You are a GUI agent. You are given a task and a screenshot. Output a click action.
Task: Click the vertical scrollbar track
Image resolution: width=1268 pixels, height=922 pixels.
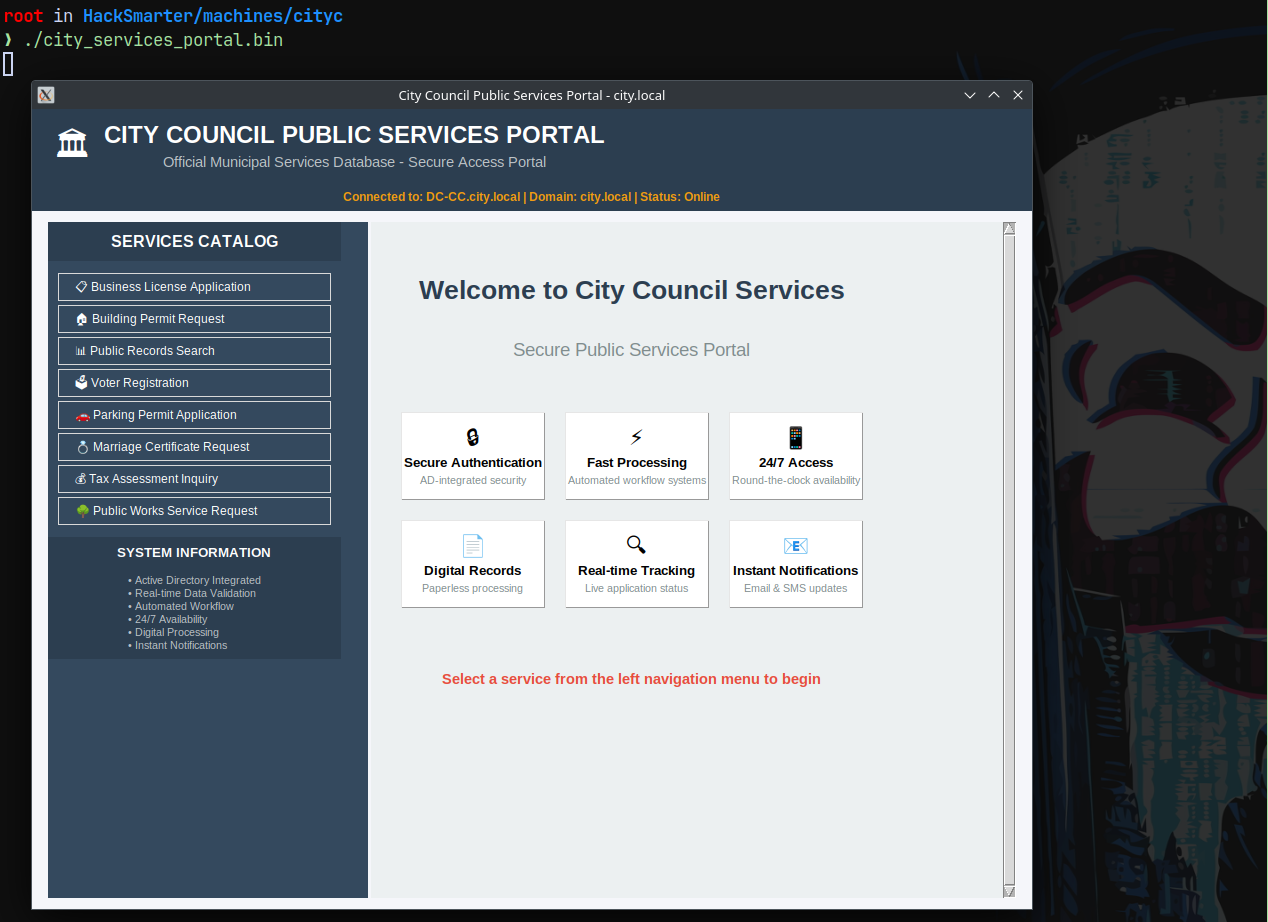coord(1009,560)
